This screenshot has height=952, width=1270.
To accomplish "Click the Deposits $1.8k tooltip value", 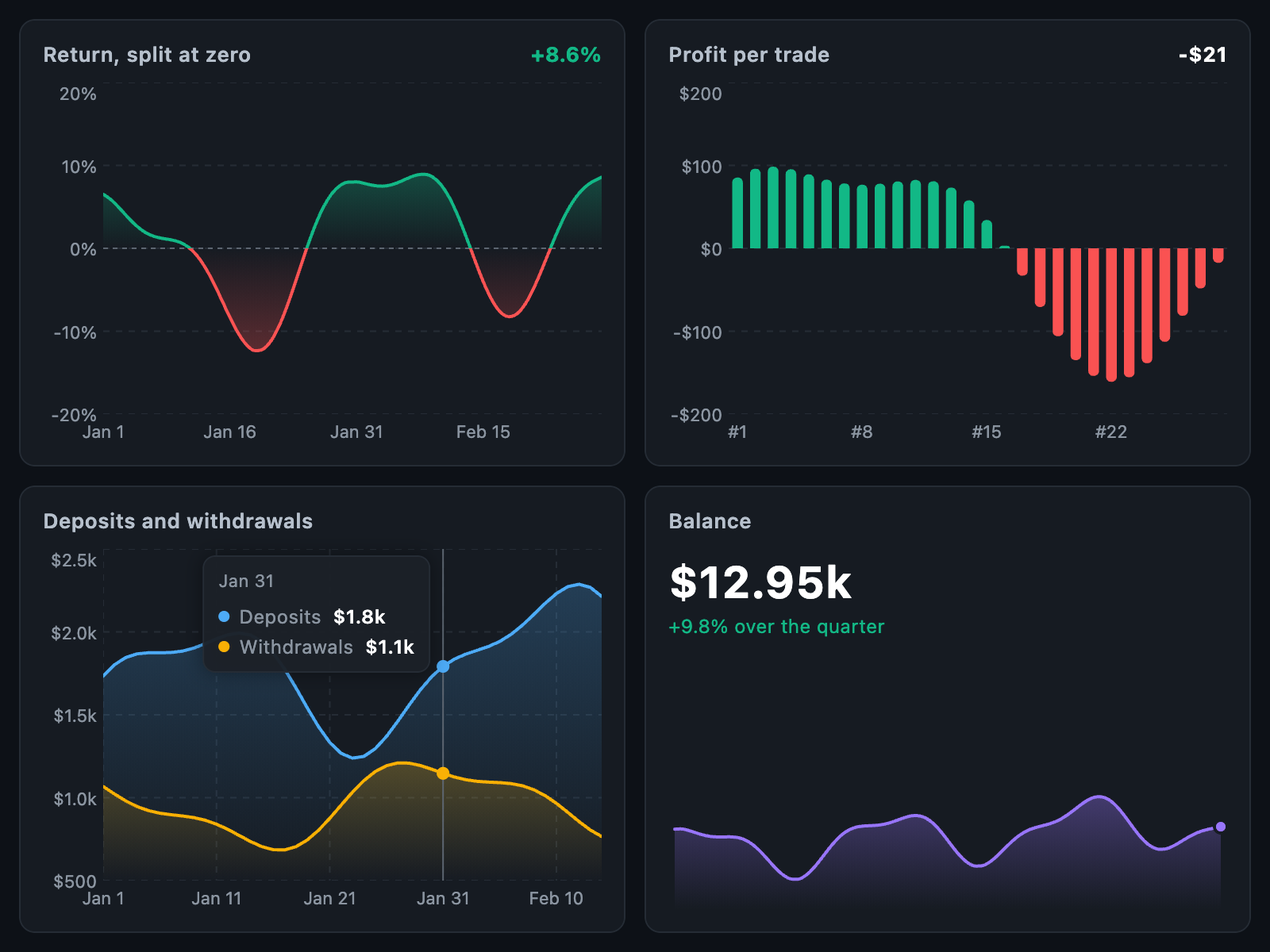I will [359, 617].
